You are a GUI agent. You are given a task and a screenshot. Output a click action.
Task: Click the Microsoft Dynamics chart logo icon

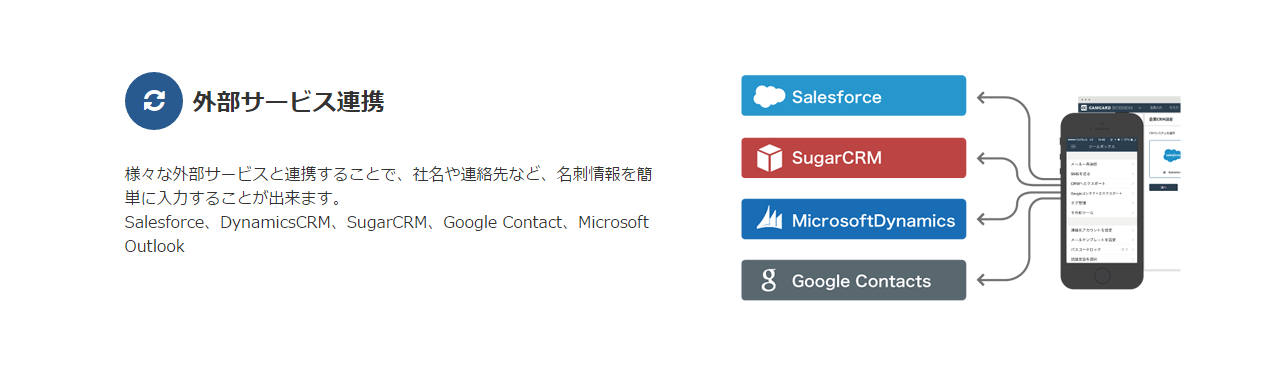769,219
